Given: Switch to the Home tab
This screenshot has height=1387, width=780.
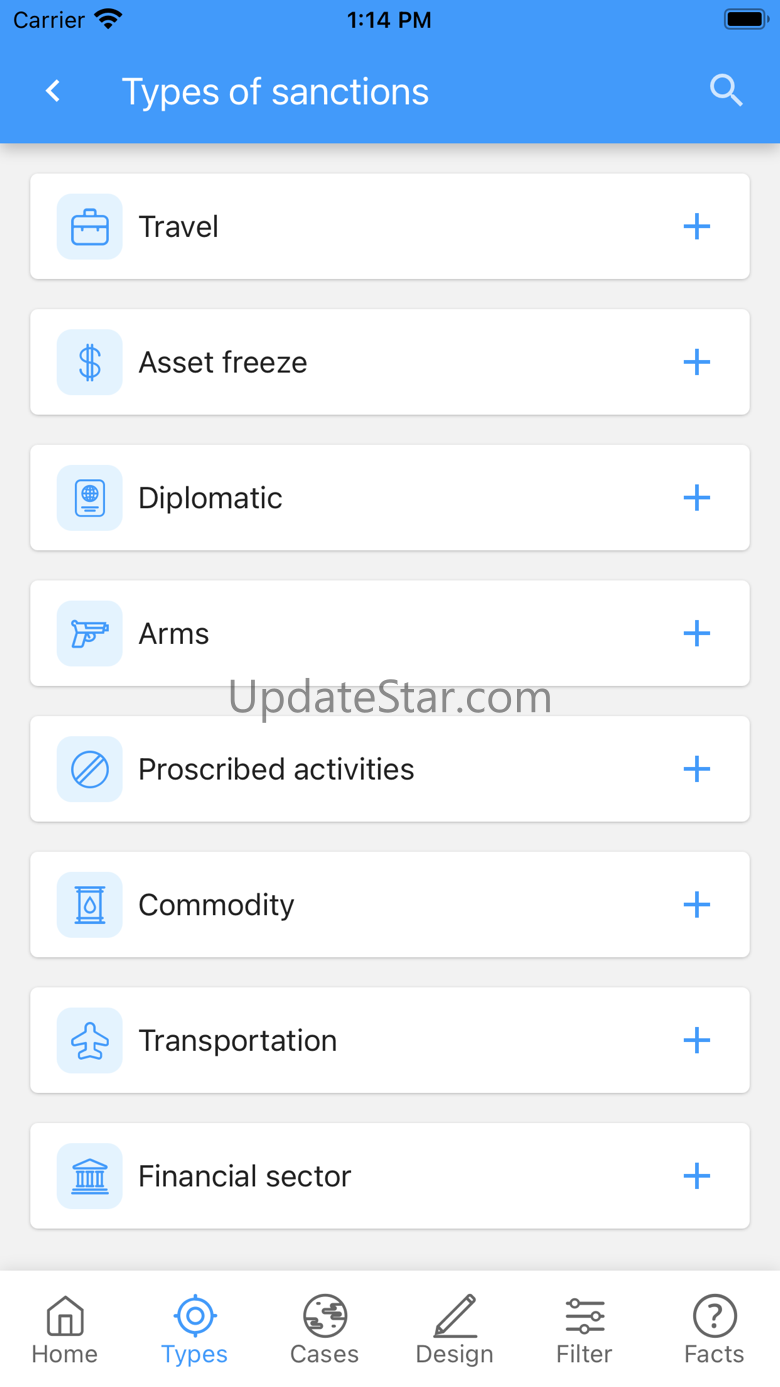Looking at the screenshot, I should [65, 1329].
